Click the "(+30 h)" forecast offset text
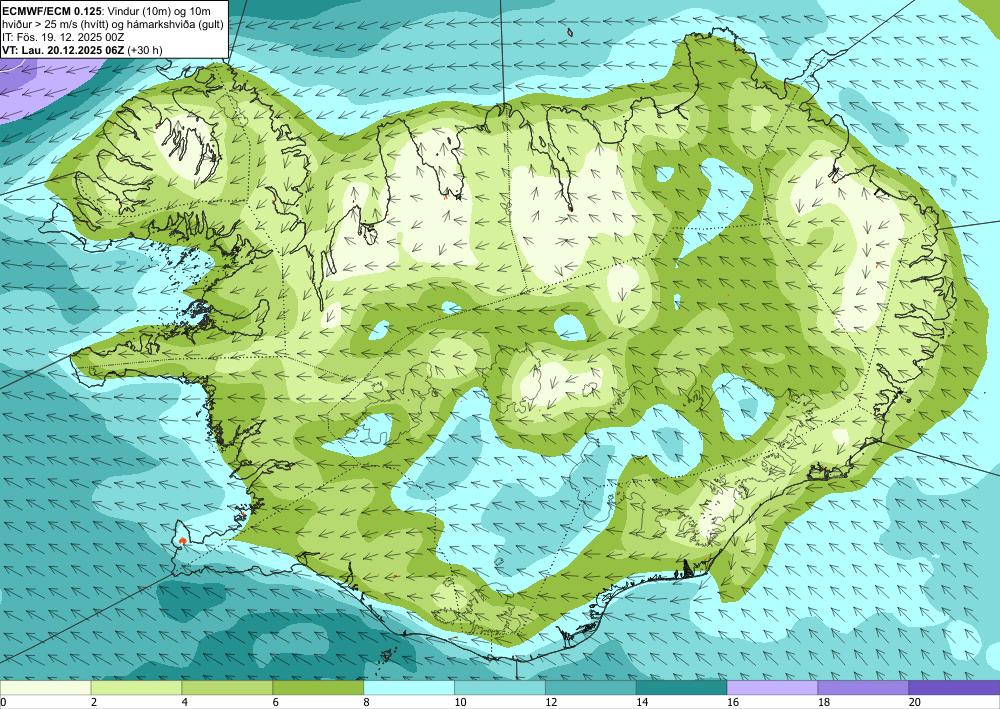The height and width of the screenshot is (709, 1000). (145, 50)
